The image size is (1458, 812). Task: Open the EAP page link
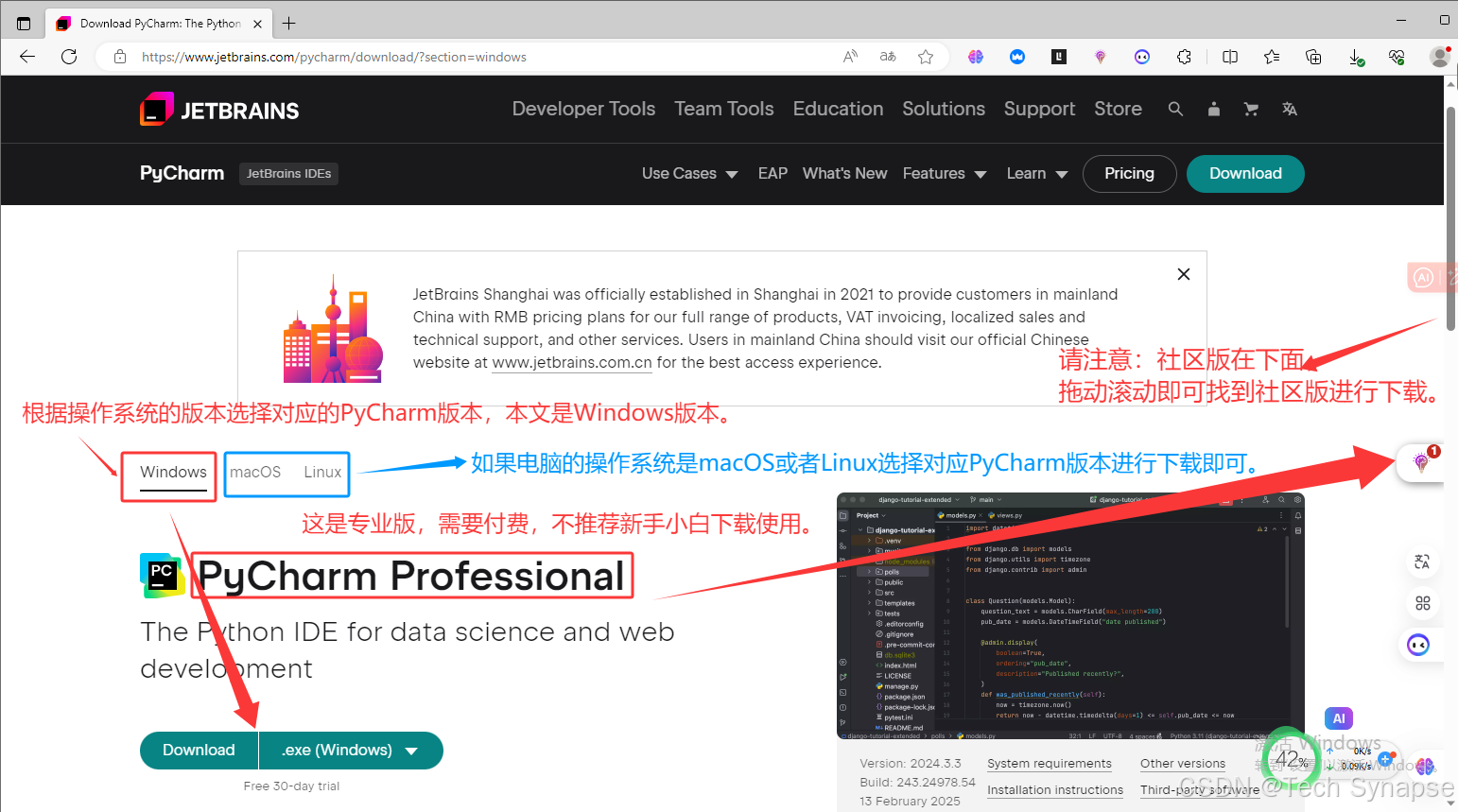[x=772, y=173]
